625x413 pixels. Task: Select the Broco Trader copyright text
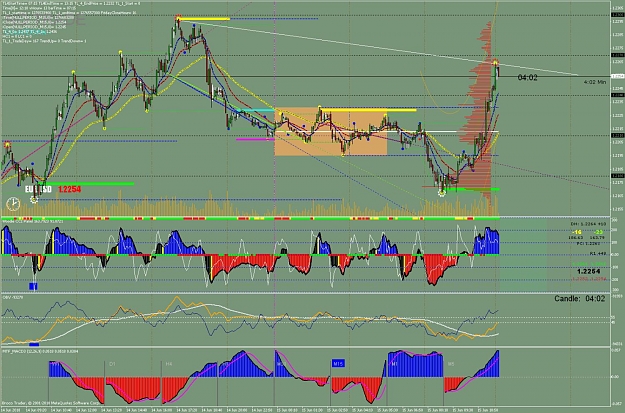[x=51, y=403]
